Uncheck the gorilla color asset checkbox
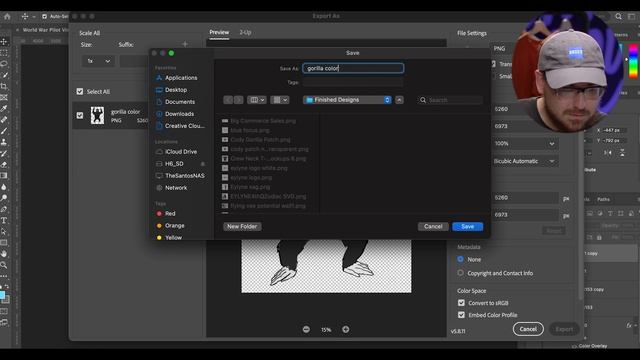Image resolution: width=640 pixels, height=360 pixels. [x=80, y=116]
